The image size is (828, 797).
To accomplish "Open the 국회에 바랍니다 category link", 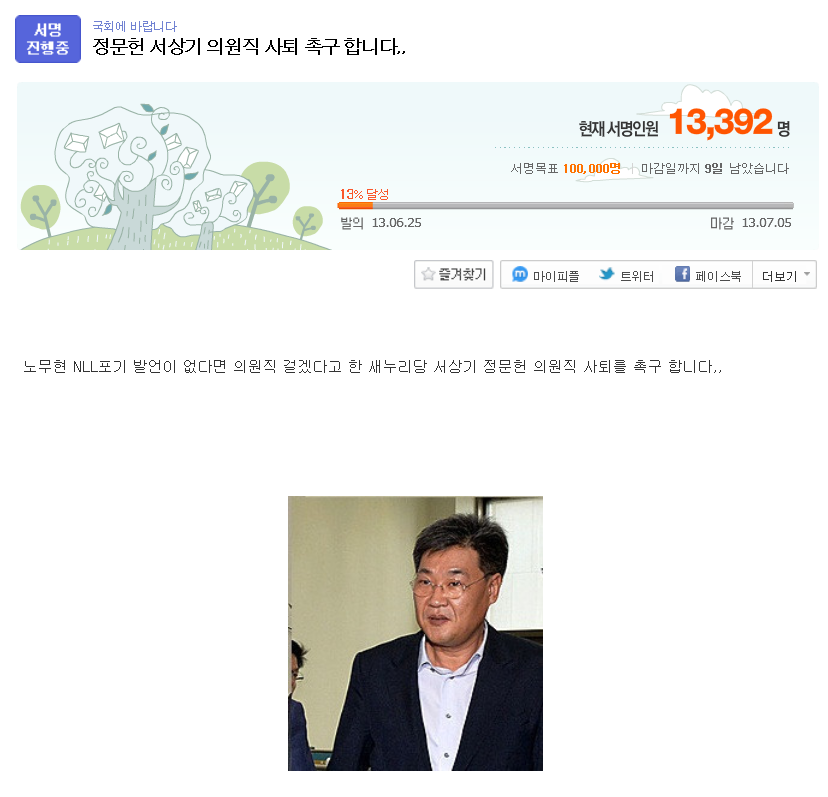I will pos(135,26).
